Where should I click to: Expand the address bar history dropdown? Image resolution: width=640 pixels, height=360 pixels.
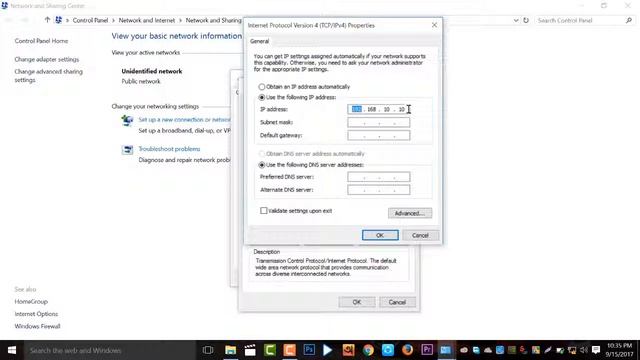click(516, 20)
